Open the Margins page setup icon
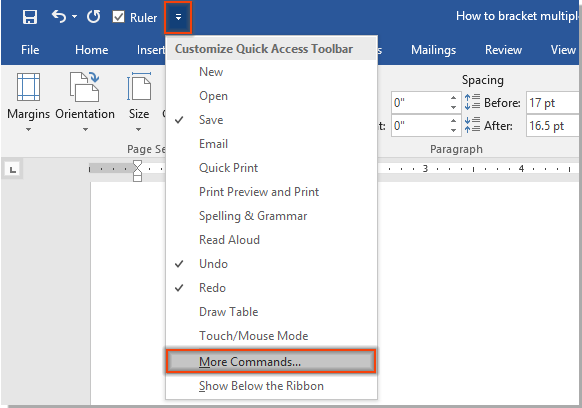582x408 pixels. pyautogui.click(x=28, y=87)
